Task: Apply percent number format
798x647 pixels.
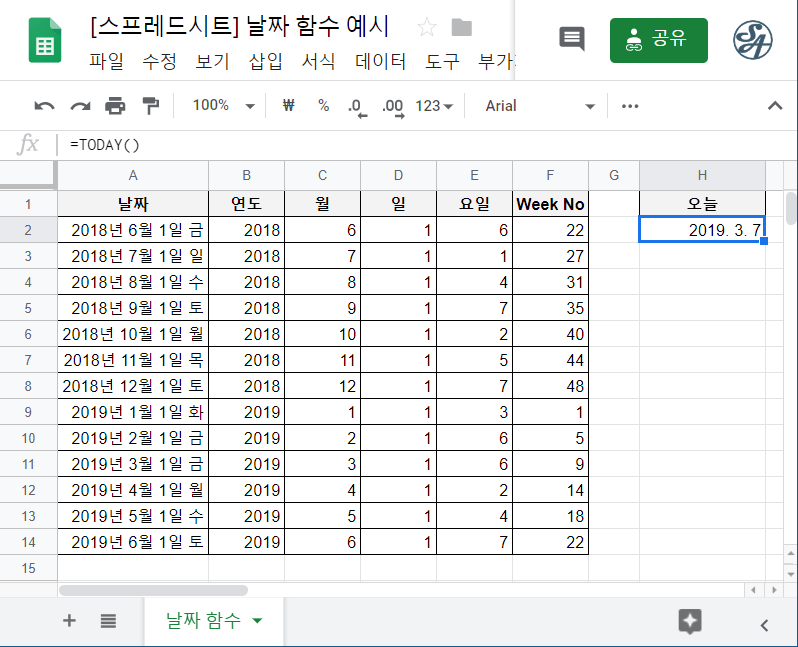Action: coord(323,106)
